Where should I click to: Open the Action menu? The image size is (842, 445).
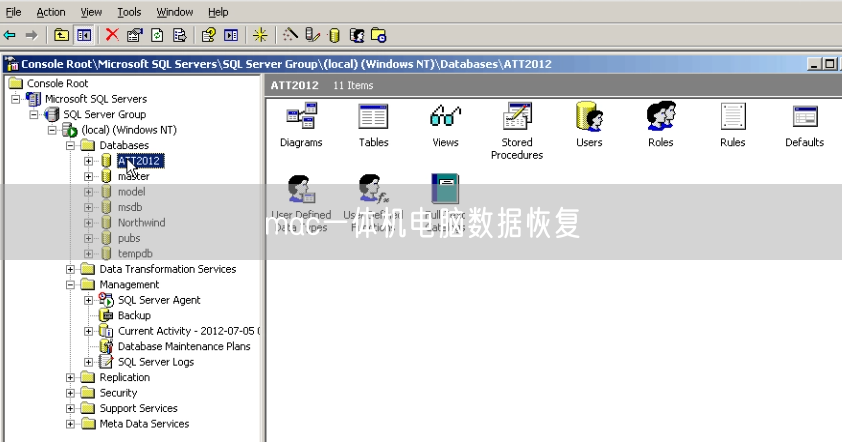point(51,12)
